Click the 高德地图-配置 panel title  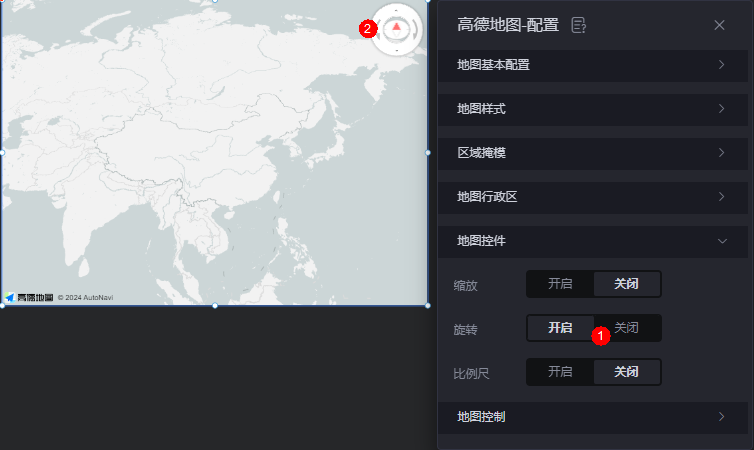click(x=508, y=25)
